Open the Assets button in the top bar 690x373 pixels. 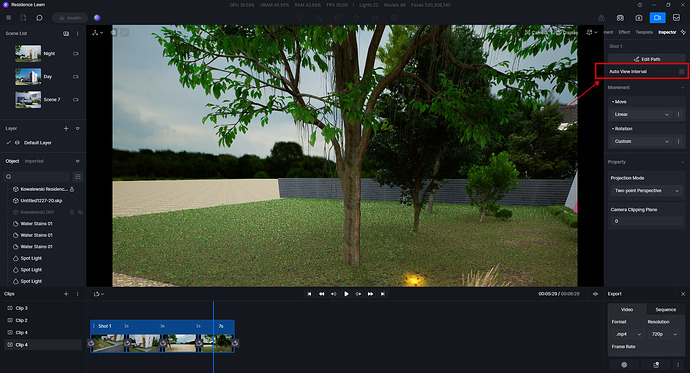(x=70, y=18)
